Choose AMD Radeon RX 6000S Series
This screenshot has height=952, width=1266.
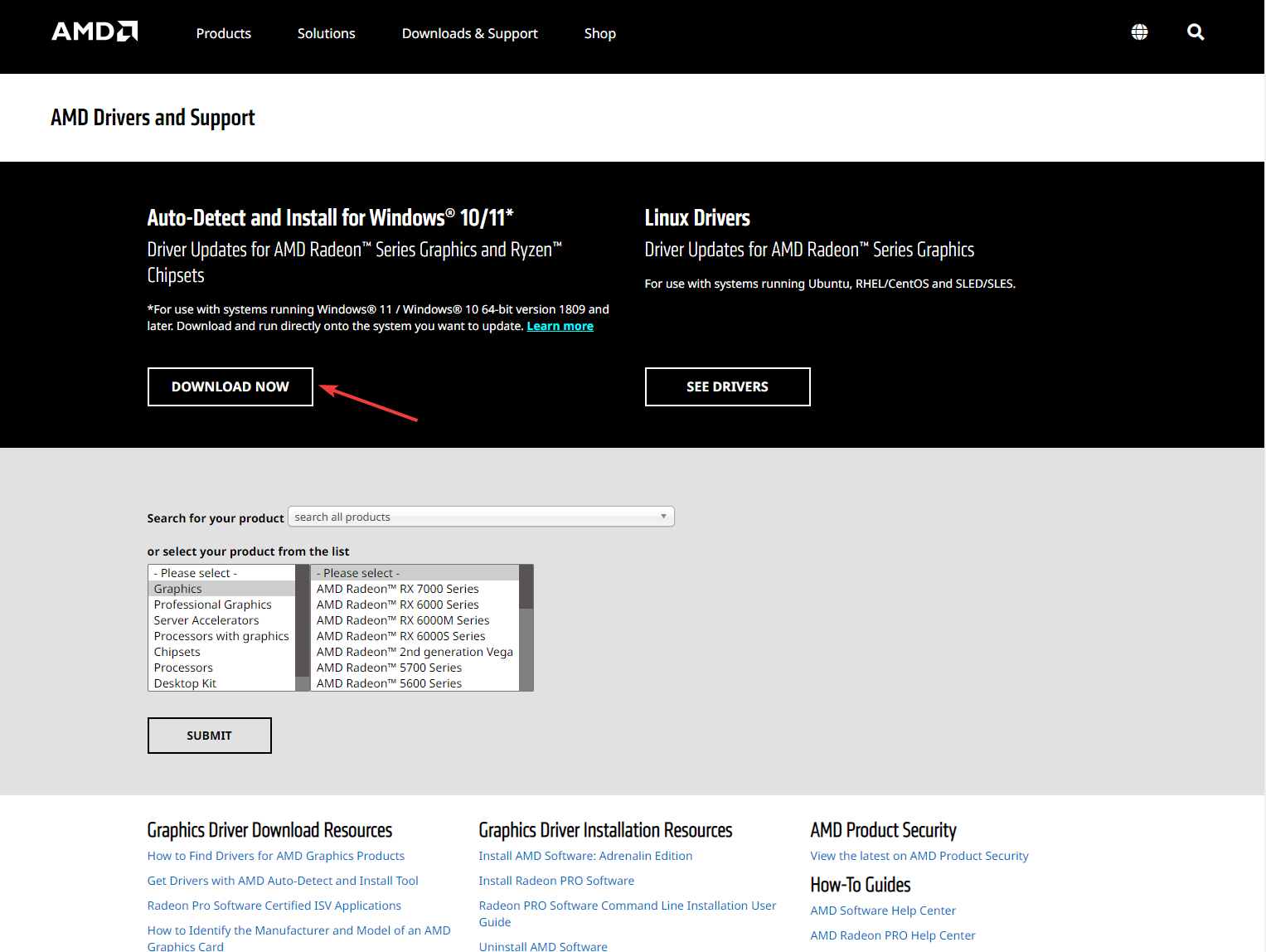pyautogui.click(x=415, y=636)
